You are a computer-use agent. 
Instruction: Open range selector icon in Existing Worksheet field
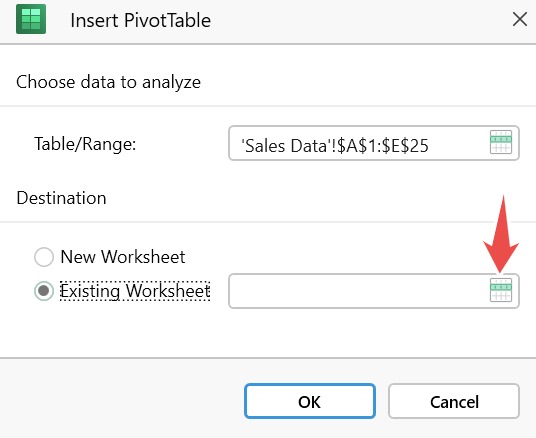(x=501, y=290)
